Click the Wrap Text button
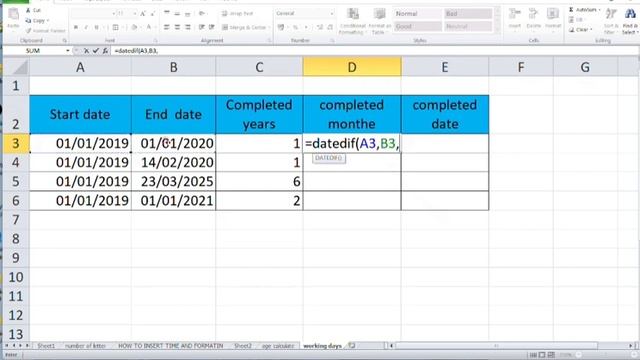This screenshot has height=360, width=640. [x=238, y=13]
